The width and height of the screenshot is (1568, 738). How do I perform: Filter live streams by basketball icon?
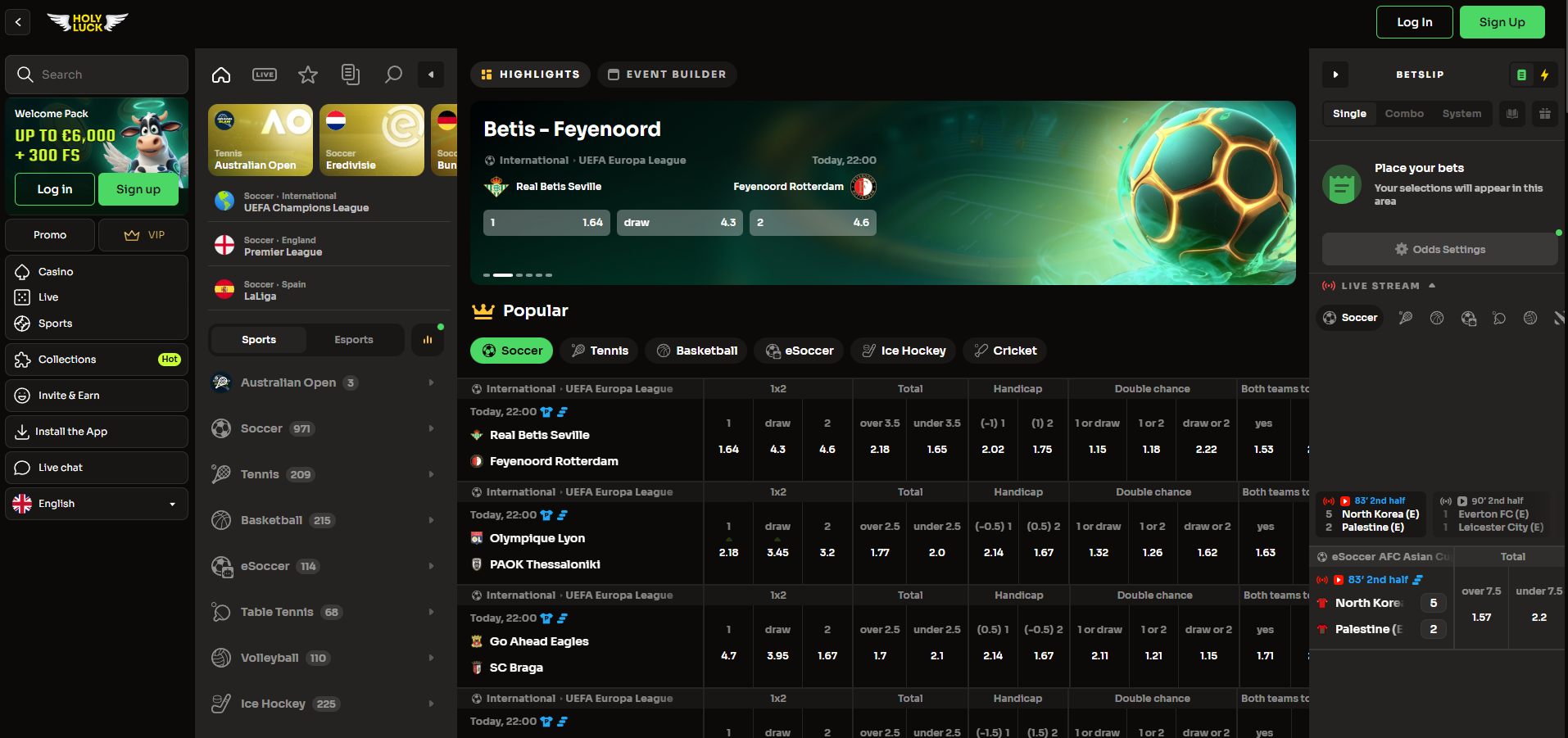[x=1437, y=318]
